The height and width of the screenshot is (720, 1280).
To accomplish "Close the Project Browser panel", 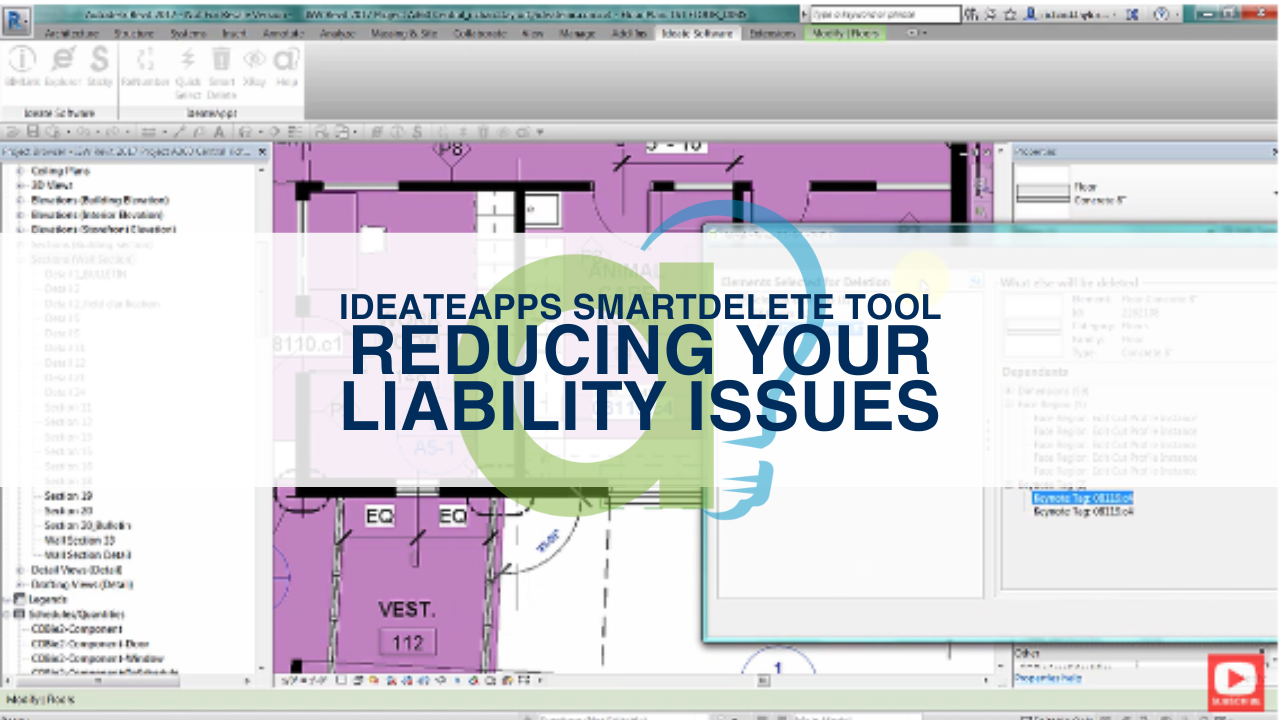I will [x=263, y=152].
